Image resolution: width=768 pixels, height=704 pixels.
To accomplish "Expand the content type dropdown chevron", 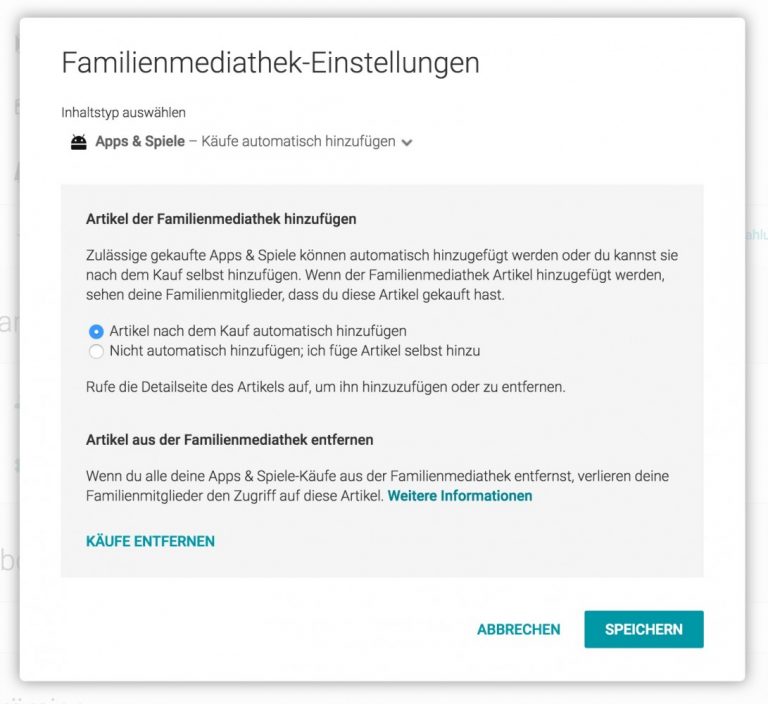I will 407,143.
